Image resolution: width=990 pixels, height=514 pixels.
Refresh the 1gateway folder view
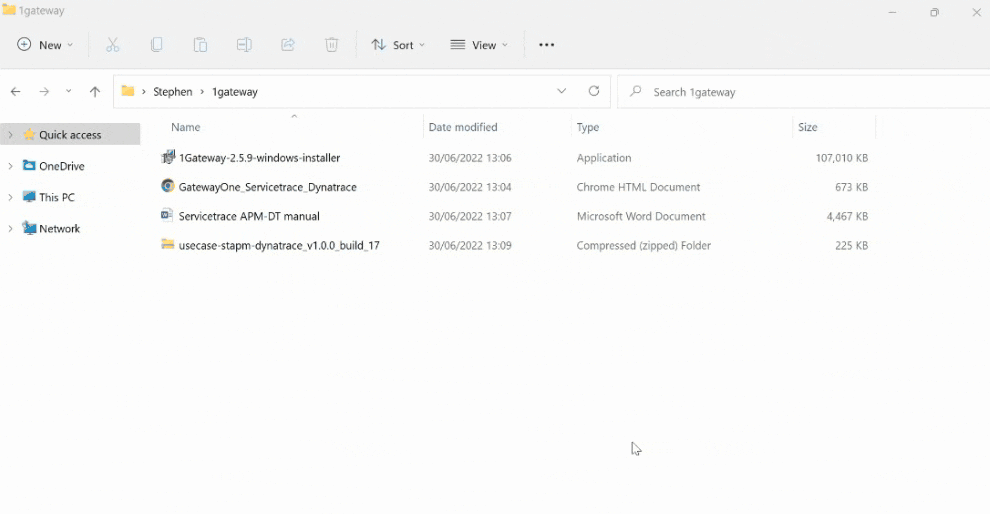(x=594, y=91)
